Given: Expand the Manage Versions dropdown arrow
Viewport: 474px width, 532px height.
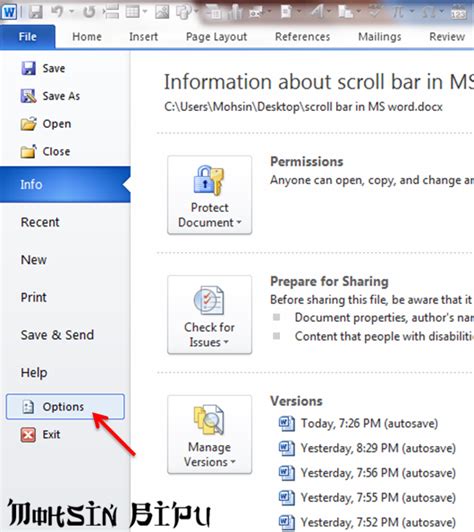Looking at the screenshot, I should 233,462.
